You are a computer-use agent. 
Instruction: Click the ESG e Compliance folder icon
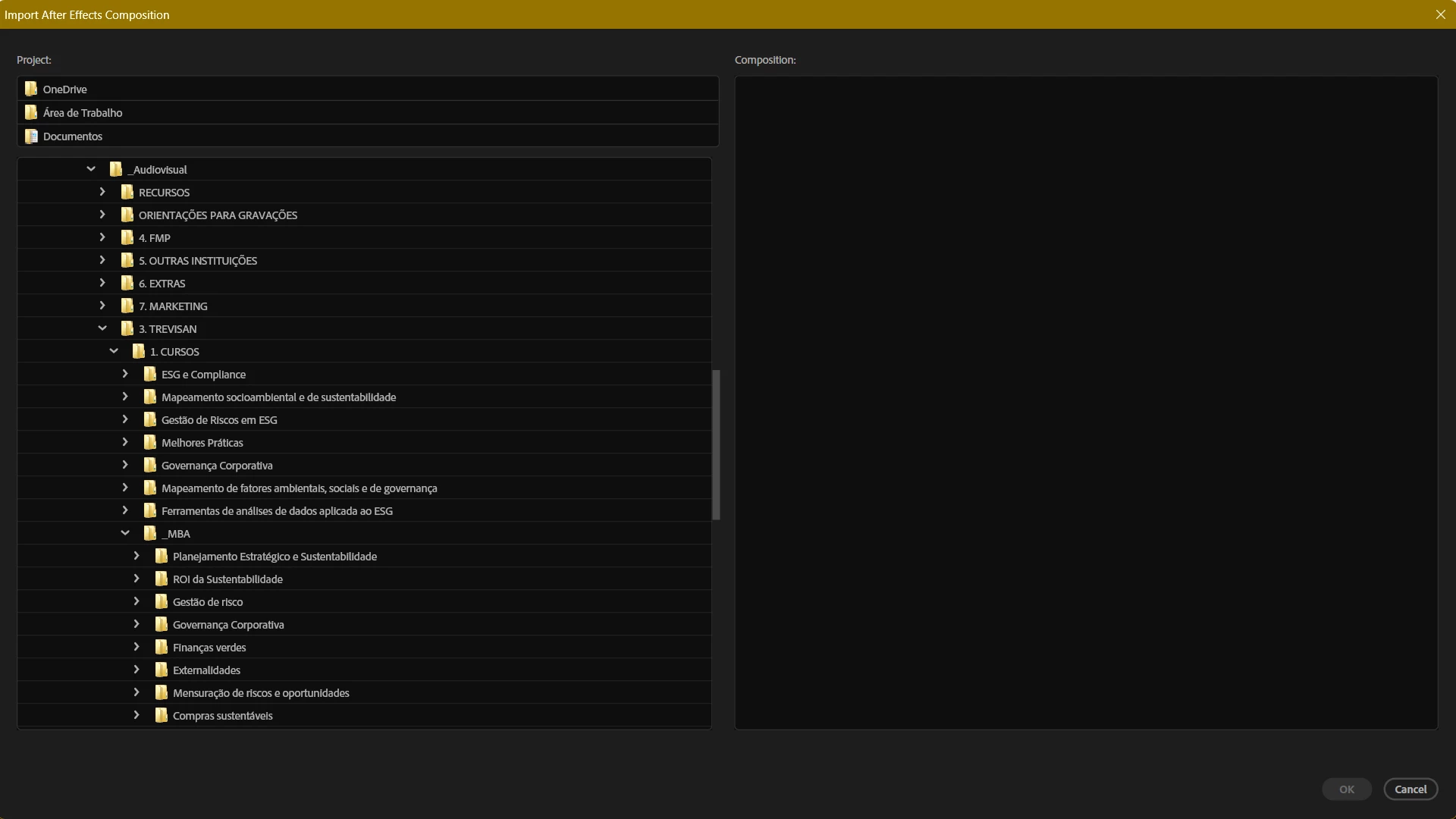[x=150, y=374]
